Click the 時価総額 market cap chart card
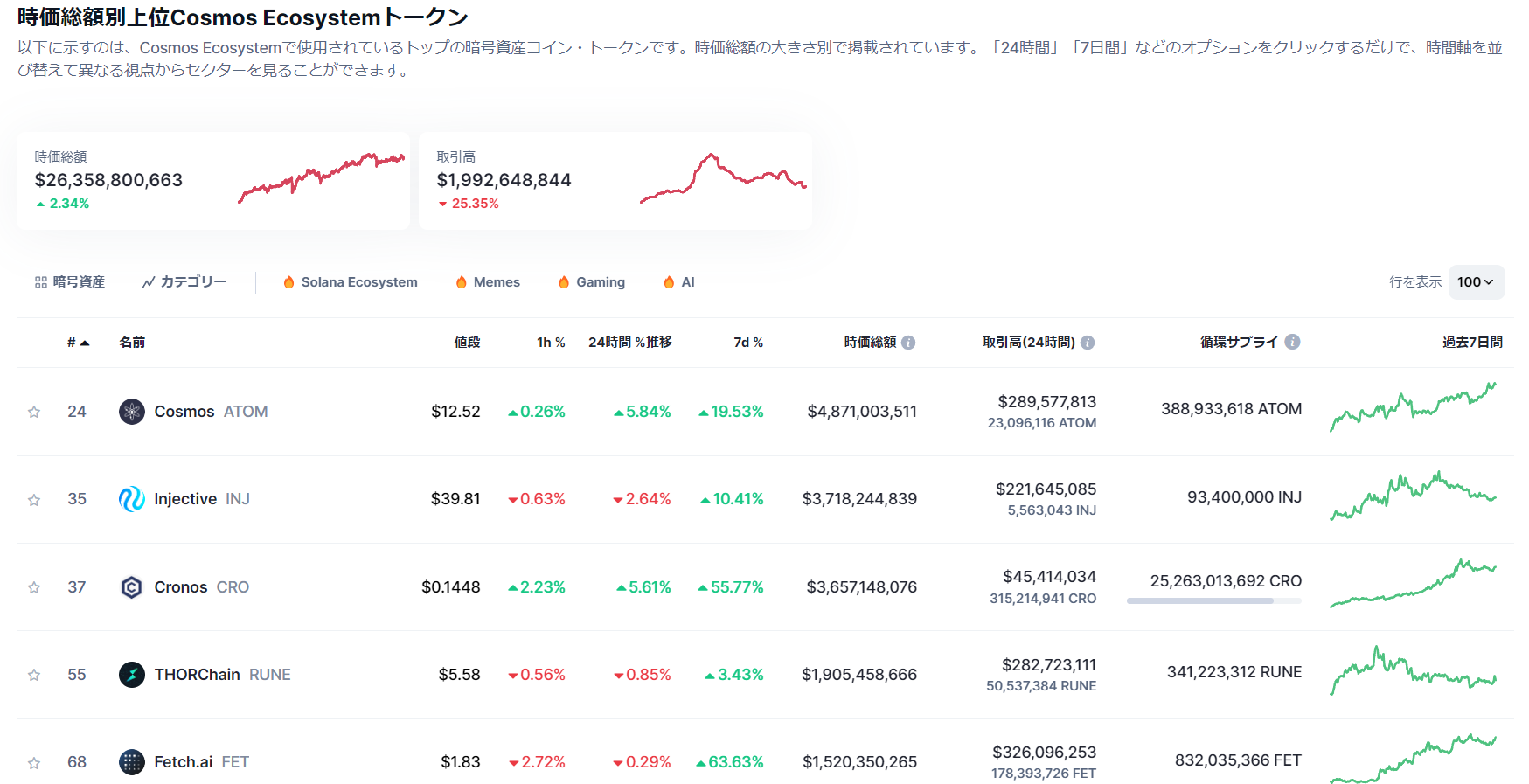The width and height of the screenshot is (1529, 784). pos(212,181)
